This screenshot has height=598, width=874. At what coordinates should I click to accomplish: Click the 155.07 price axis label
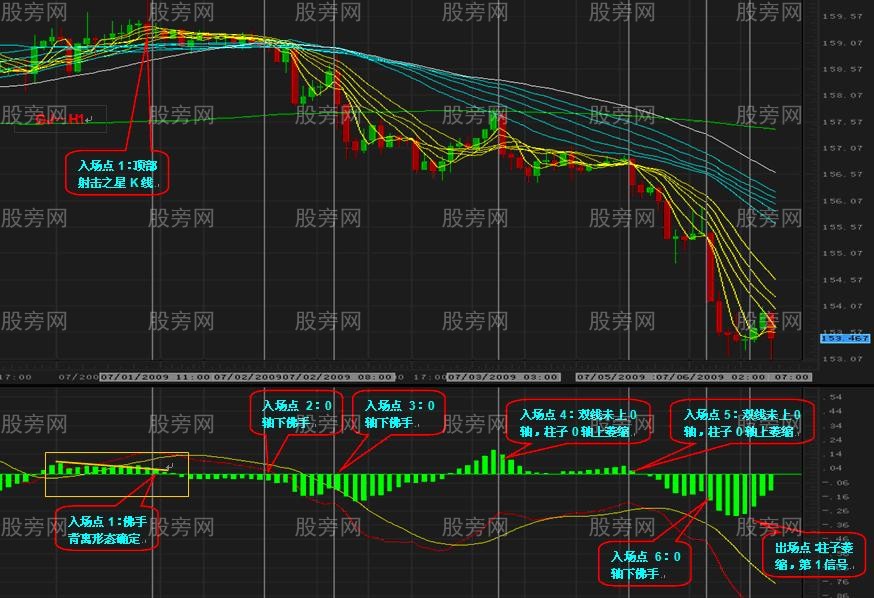[x=842, y=253]
